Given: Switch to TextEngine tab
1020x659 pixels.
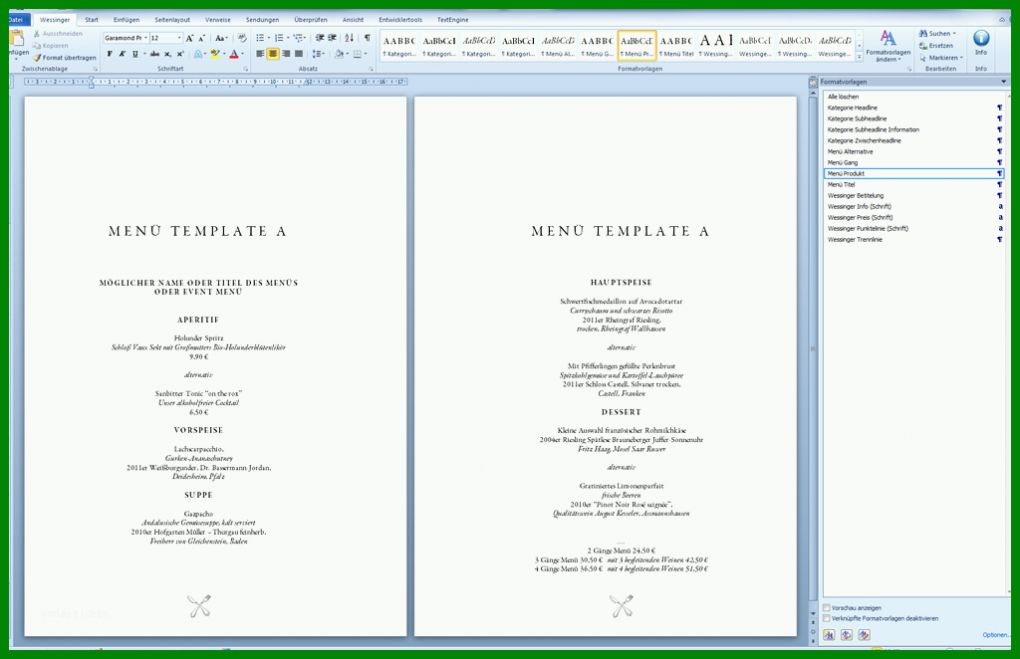Looking at the screenshot, I should pos(453,20).
